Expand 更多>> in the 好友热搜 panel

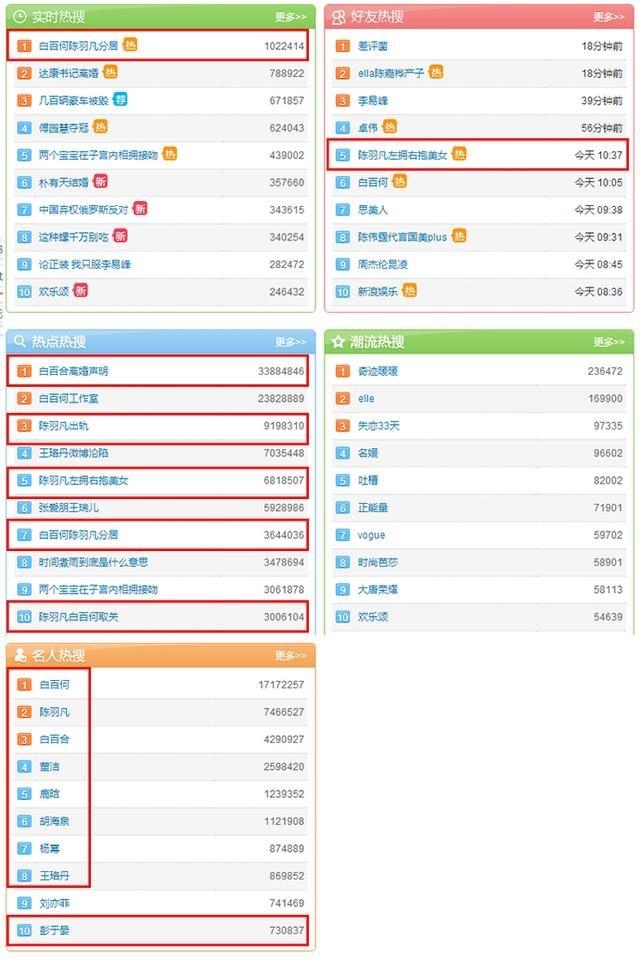click(609, 17)
